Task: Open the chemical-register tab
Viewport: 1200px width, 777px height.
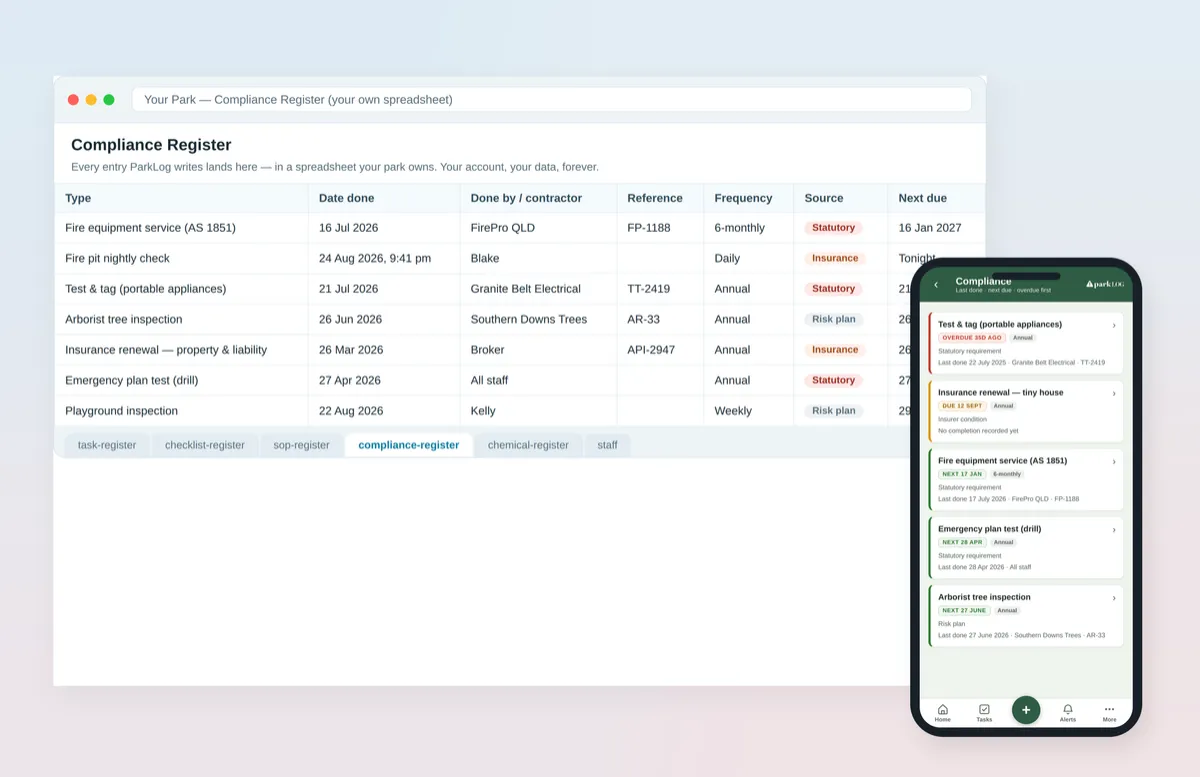Action: [x=528, y=445]
